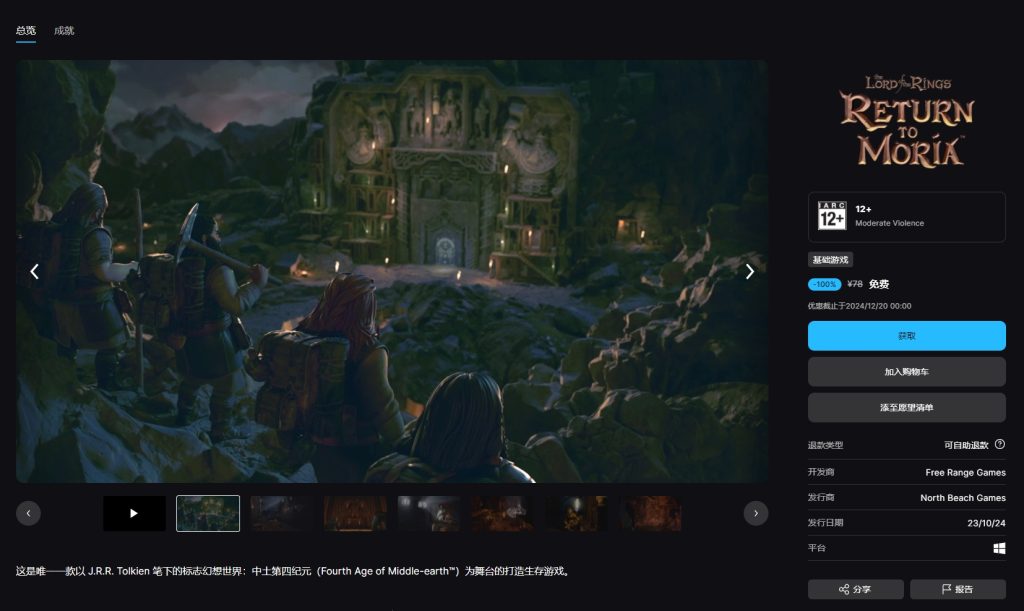The image size is (1024, 611).
Task: Click the 免费 free price label
Action: click(879, 284)
